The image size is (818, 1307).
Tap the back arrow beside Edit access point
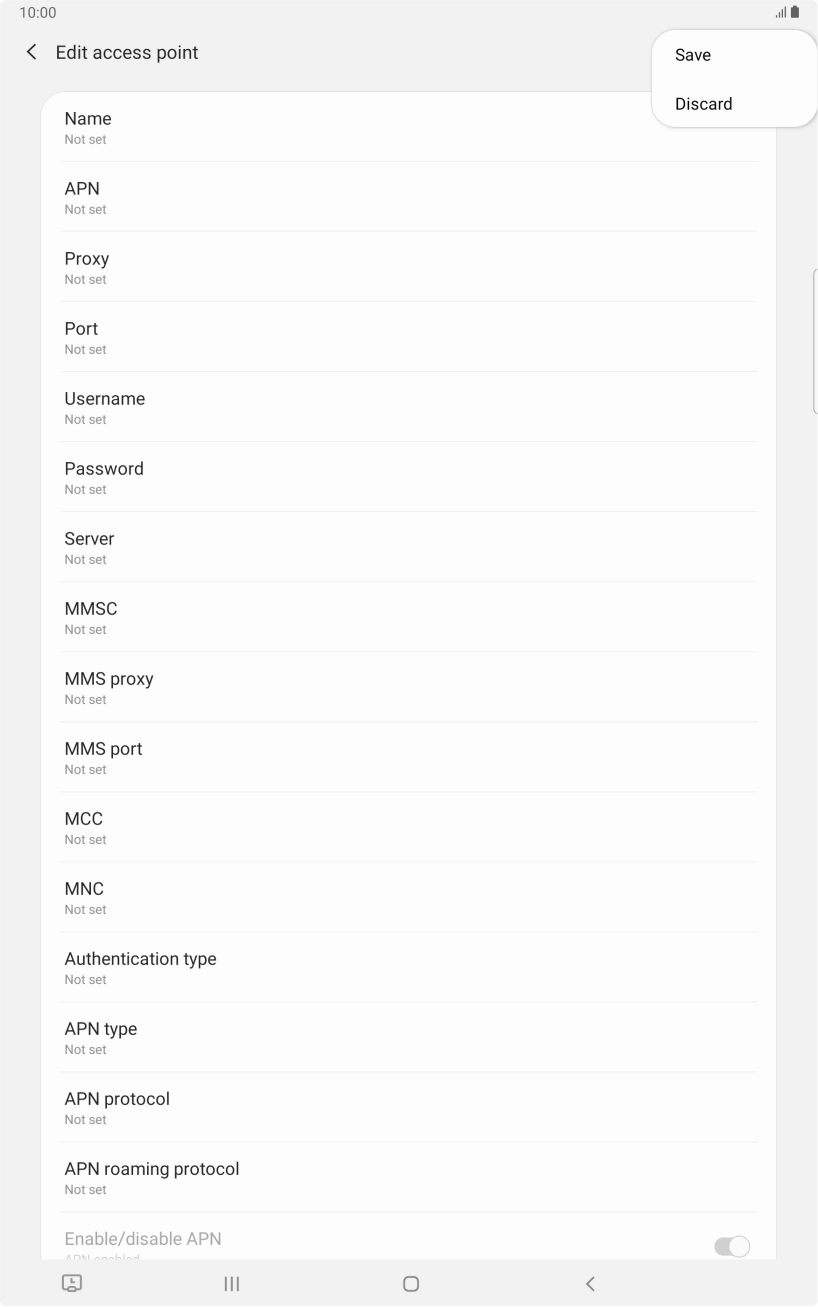click(32, 52)
